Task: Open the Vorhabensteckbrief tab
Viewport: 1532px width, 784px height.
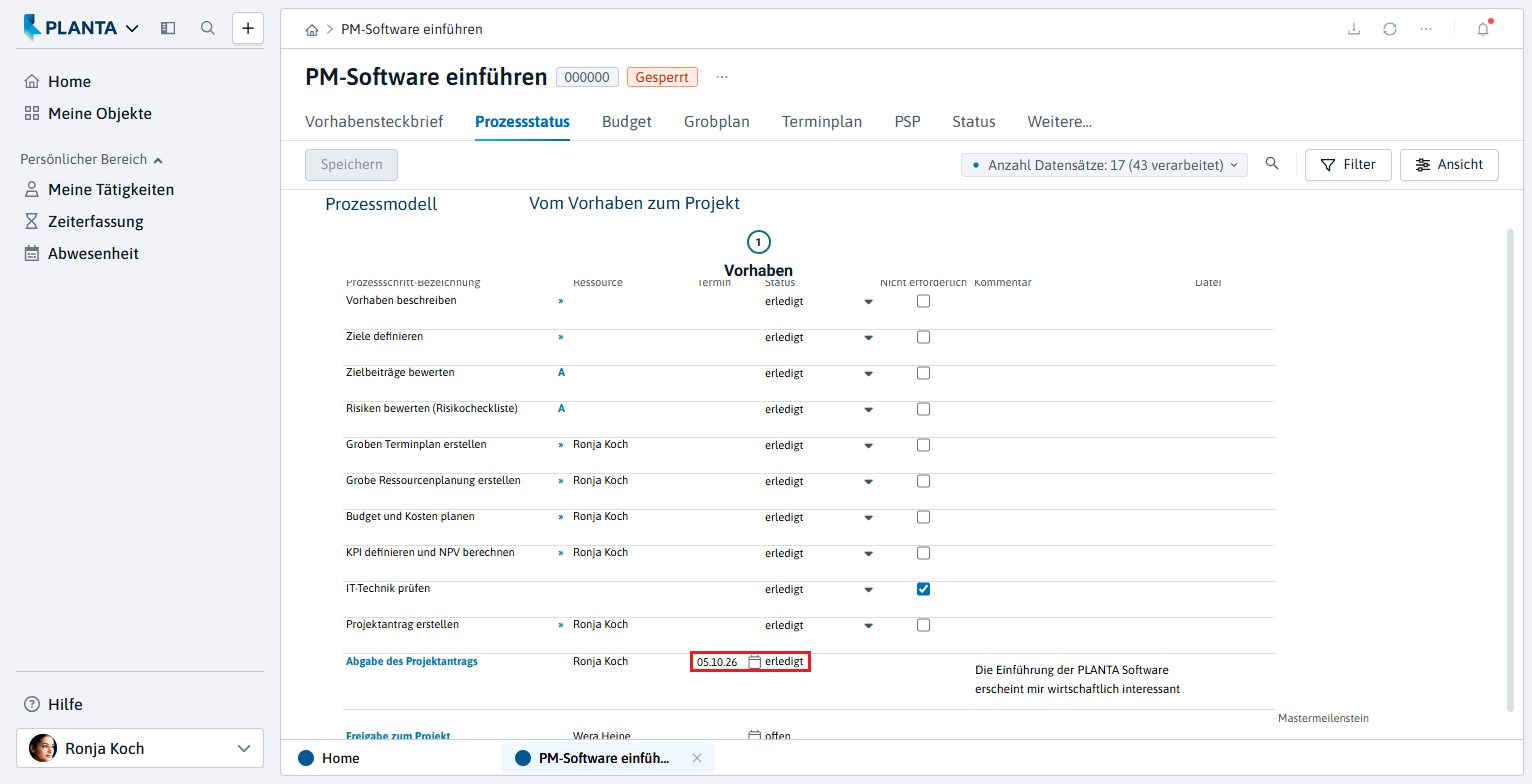Action: pos(374,122)
